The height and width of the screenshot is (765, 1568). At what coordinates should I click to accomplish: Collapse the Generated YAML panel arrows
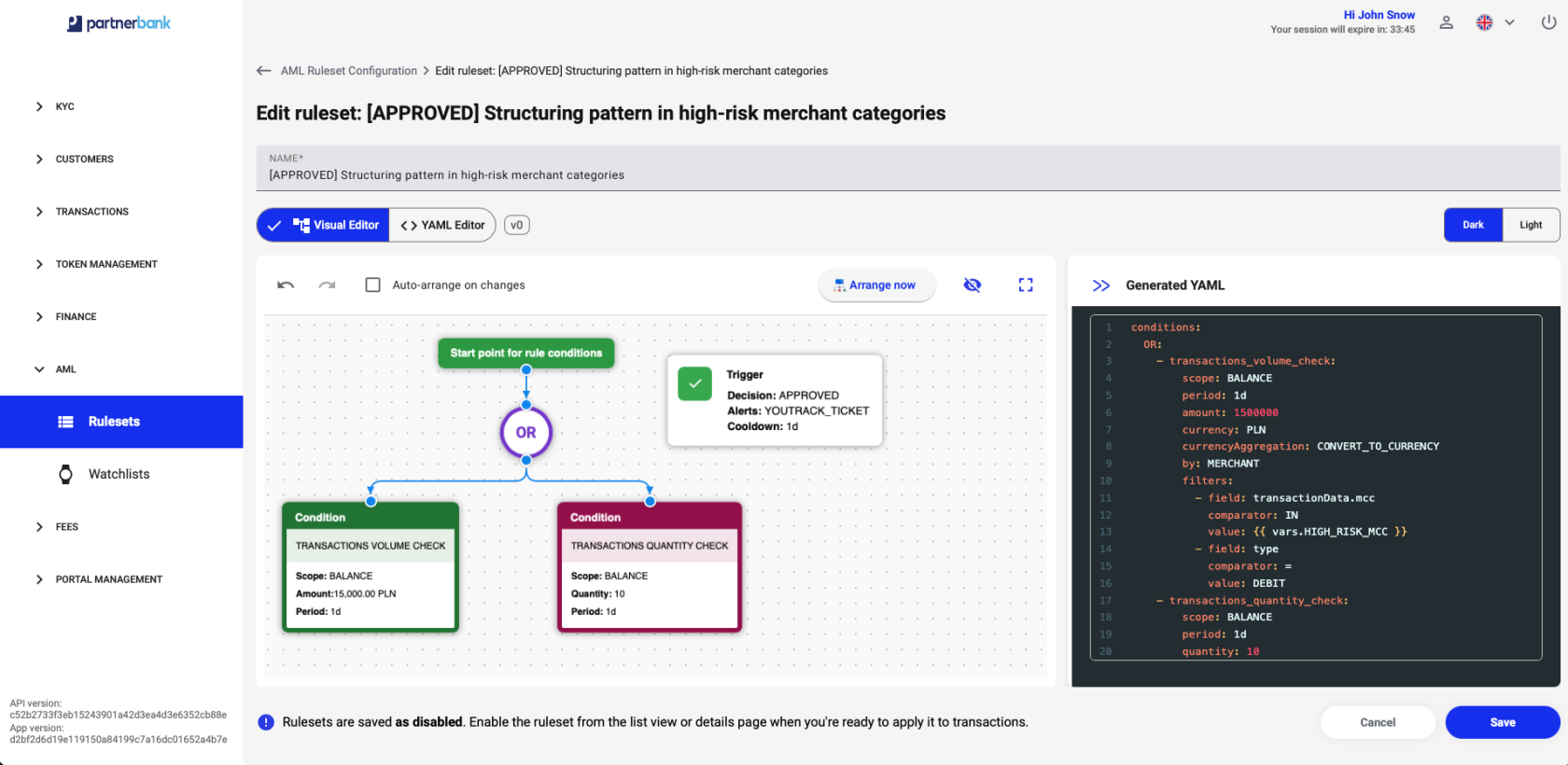tap(1101, 285)
